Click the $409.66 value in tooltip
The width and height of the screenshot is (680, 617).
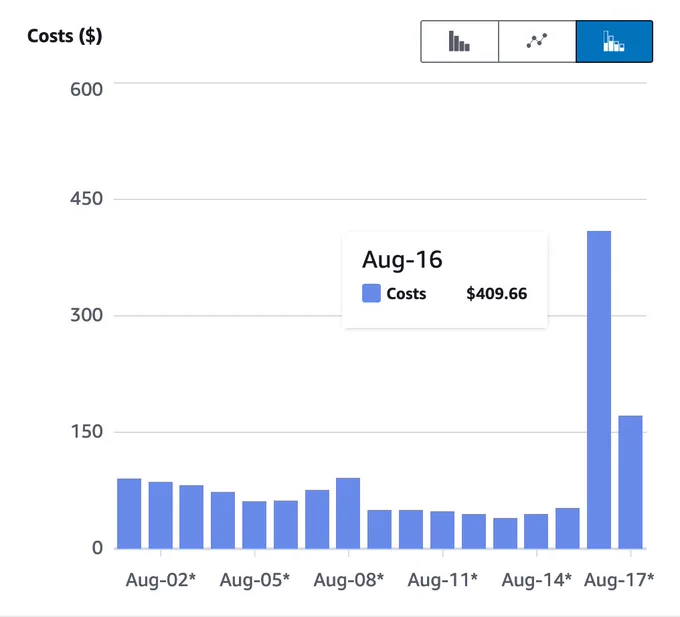(497, 294)
